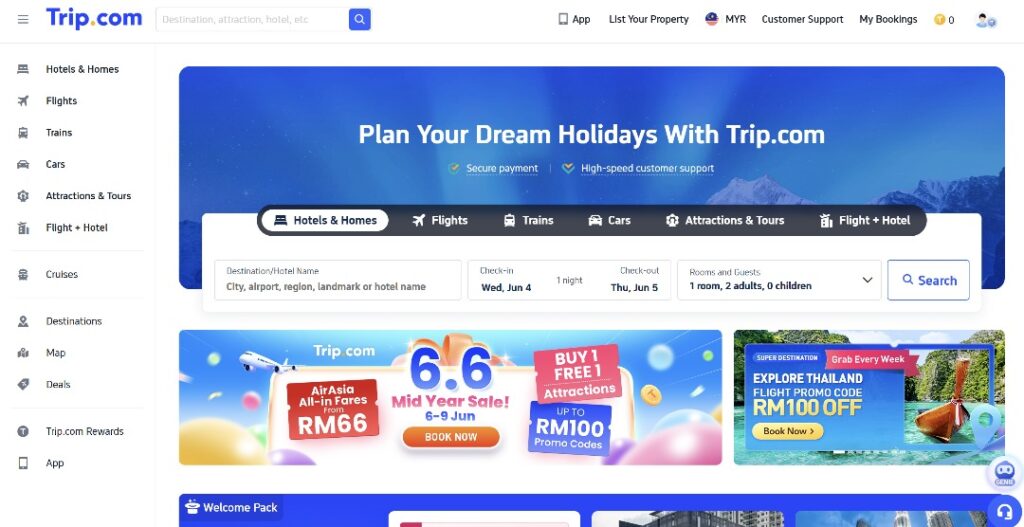Click Book Now on Thailand promo
This screenshot has height=527, width=1024.
788,431
